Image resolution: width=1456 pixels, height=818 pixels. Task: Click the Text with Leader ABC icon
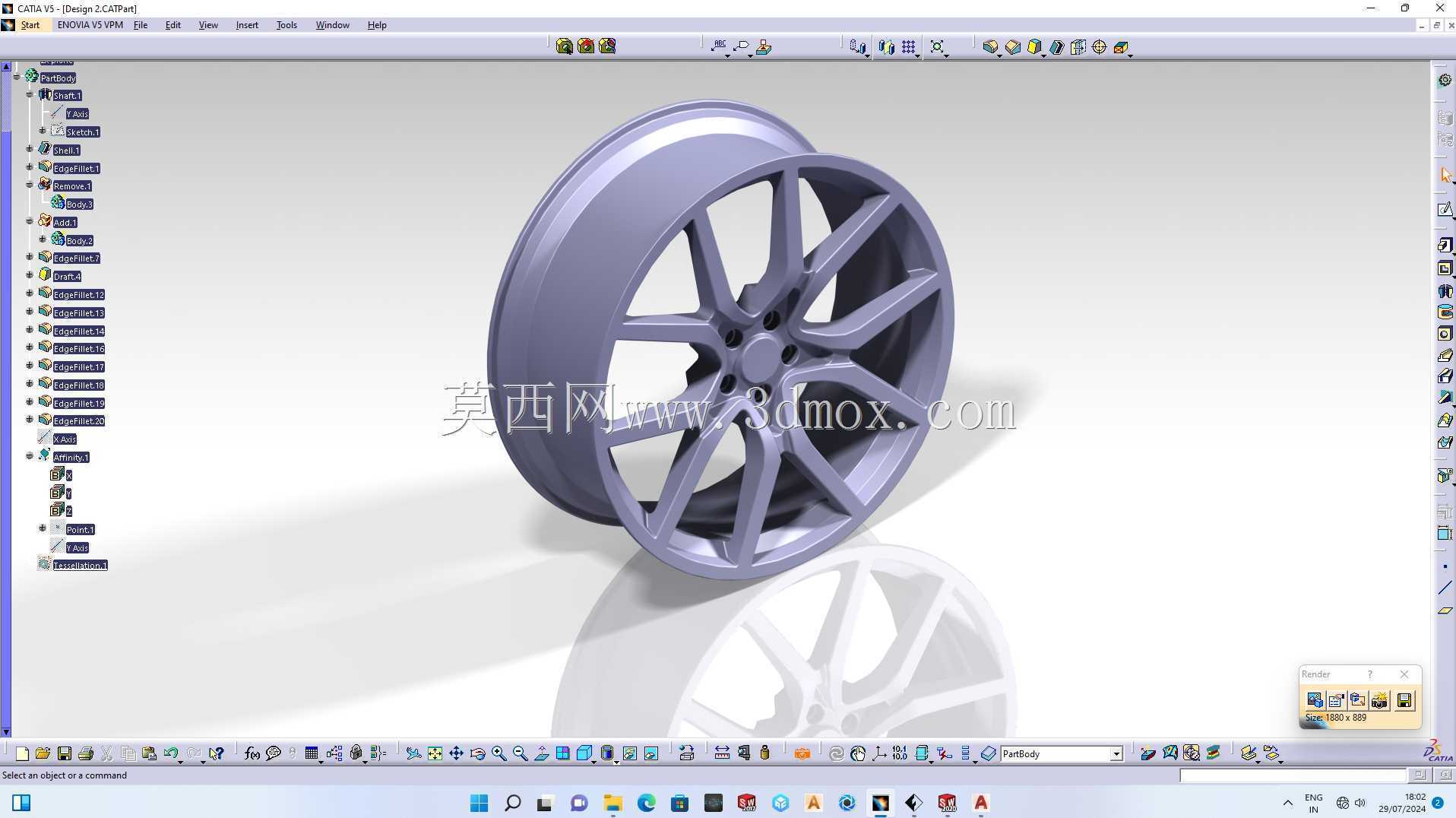coord(719,46)
